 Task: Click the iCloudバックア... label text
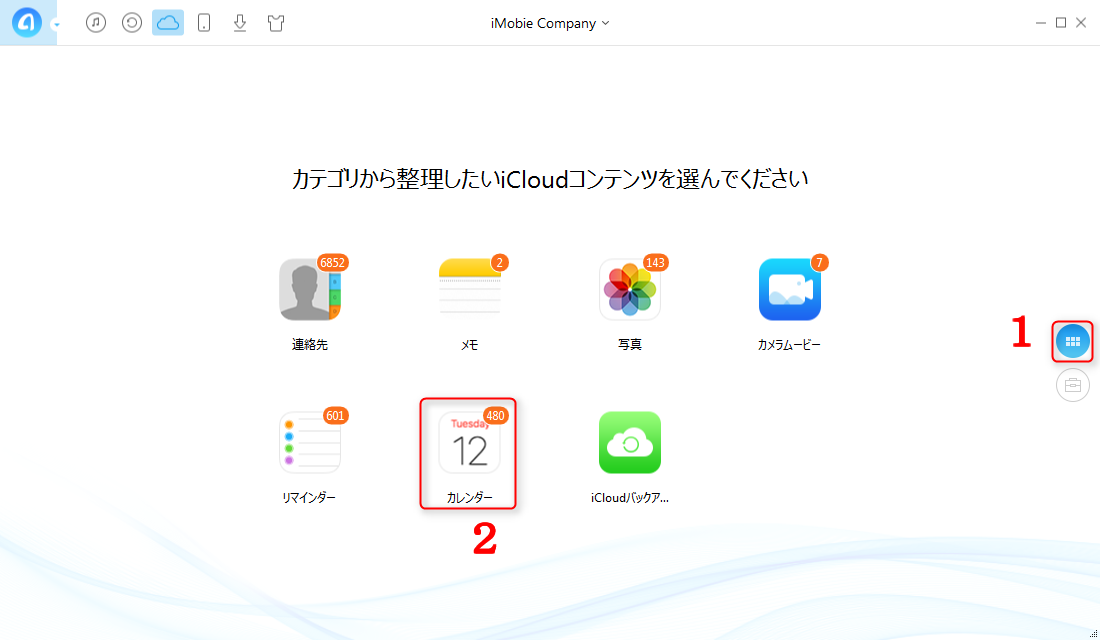click(629, 498)
